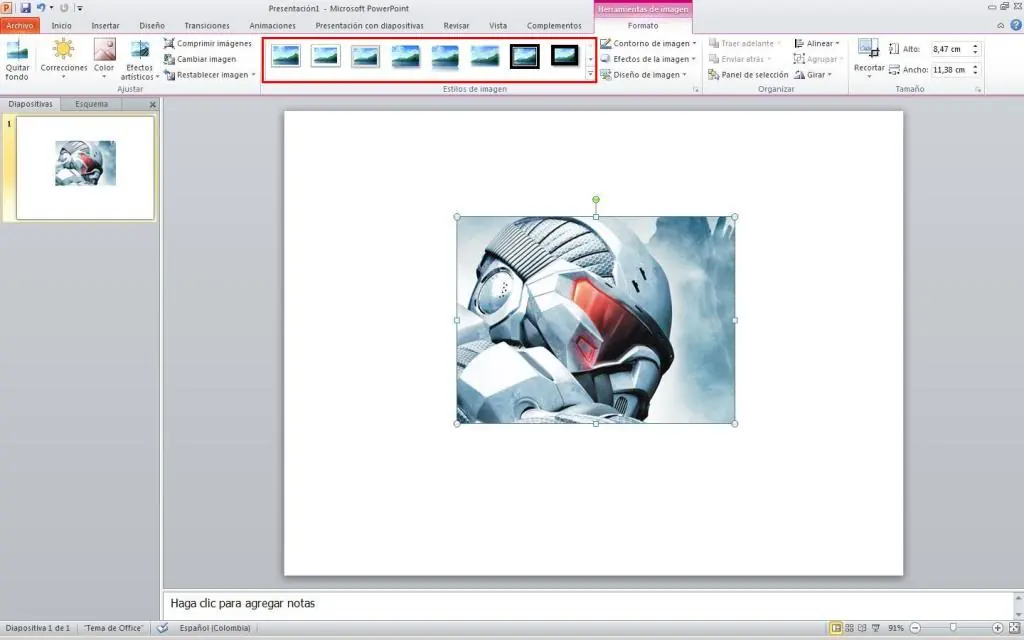Switch to Reading view icon
This screenshot has height=640, width=1024.
pos(862,628)
